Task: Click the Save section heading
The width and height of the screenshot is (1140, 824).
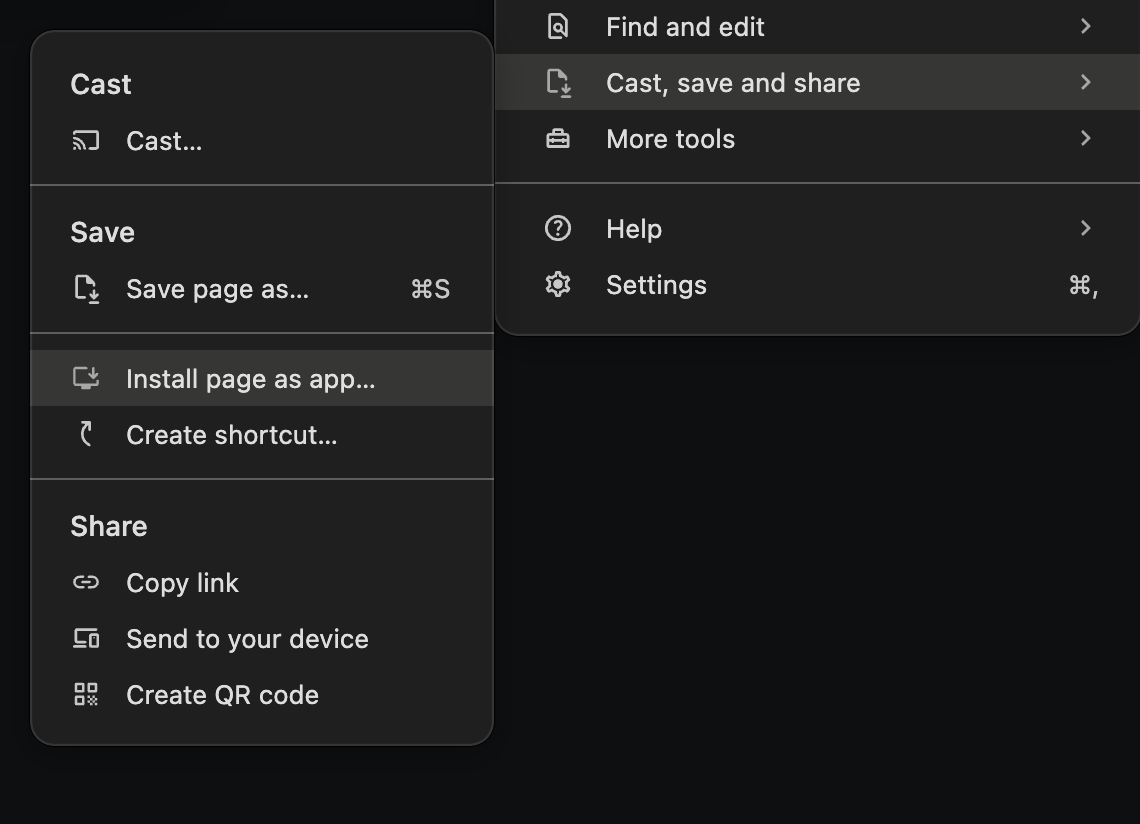Action: [x=103, y=233]
